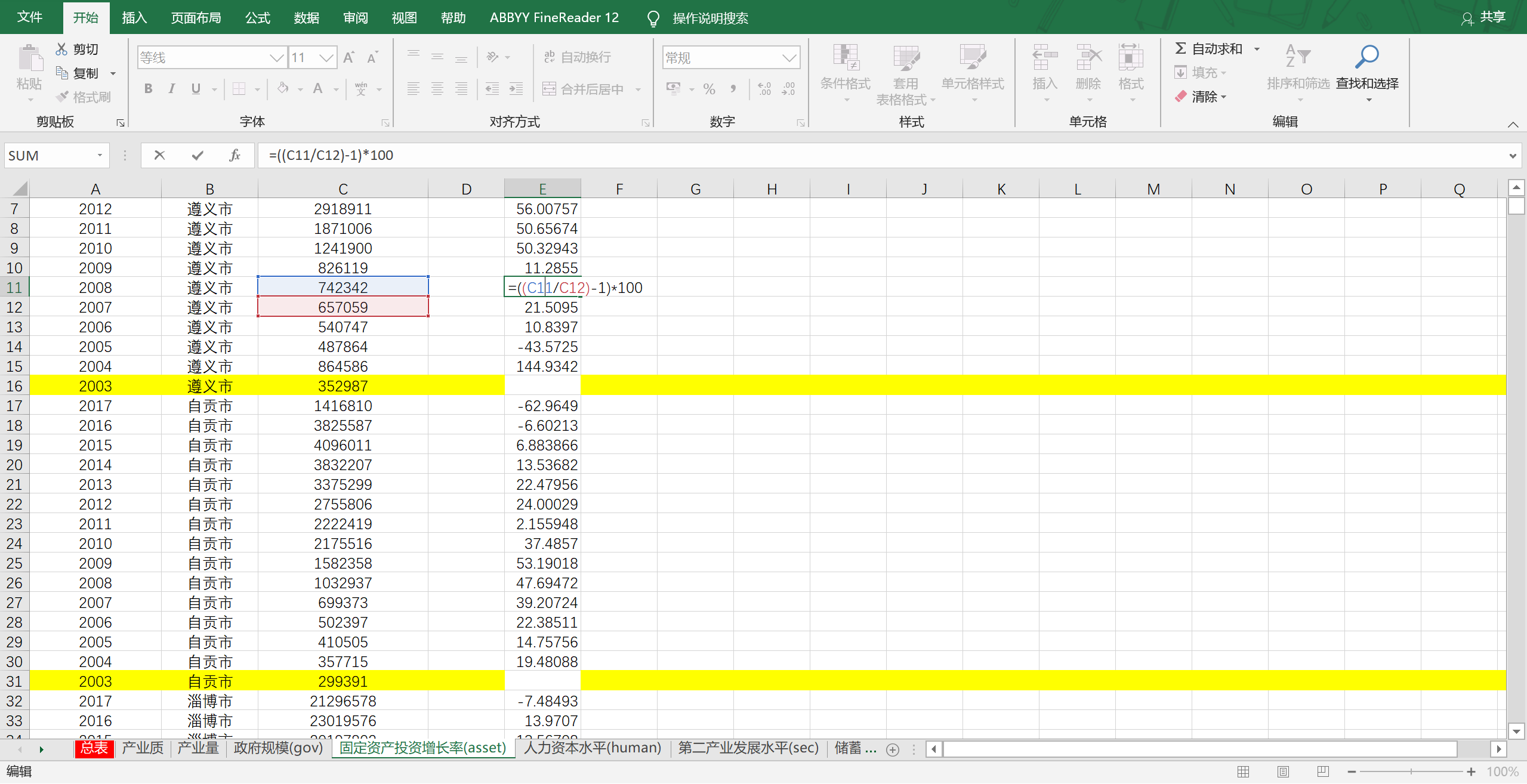Switch to Normal view in status bar
Image resolution: width=1527 pixels, height=784 pixels.
tap(1244, 771)
